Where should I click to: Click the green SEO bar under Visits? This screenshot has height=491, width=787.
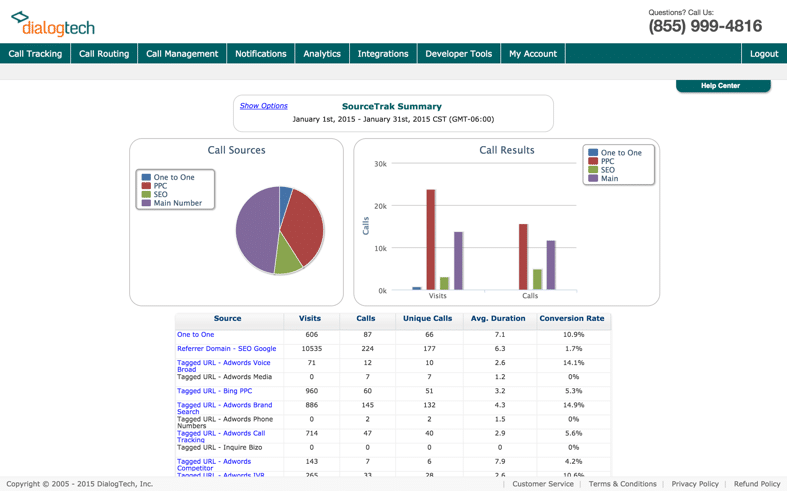(444, 283)
